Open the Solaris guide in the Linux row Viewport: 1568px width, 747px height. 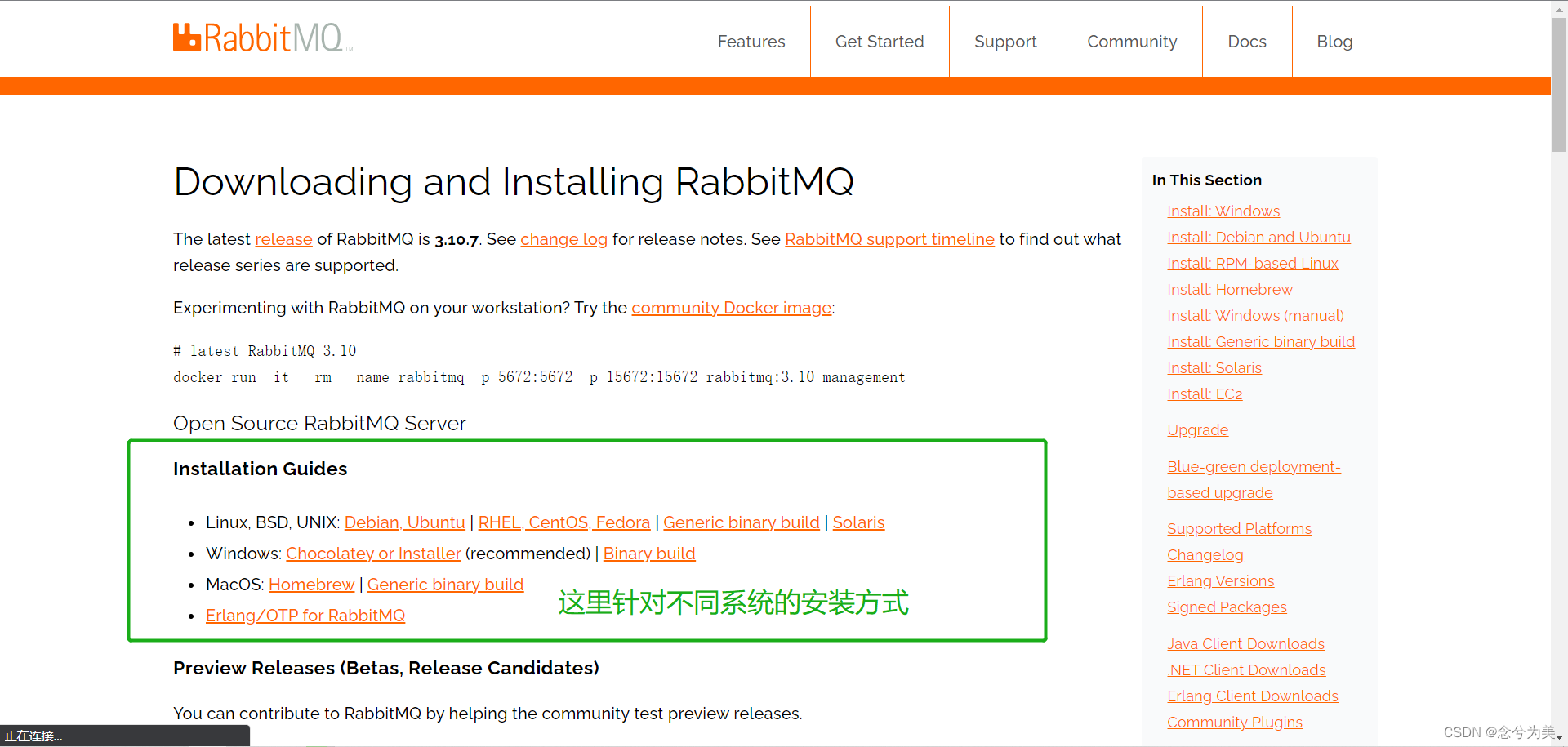coord(858,522)
